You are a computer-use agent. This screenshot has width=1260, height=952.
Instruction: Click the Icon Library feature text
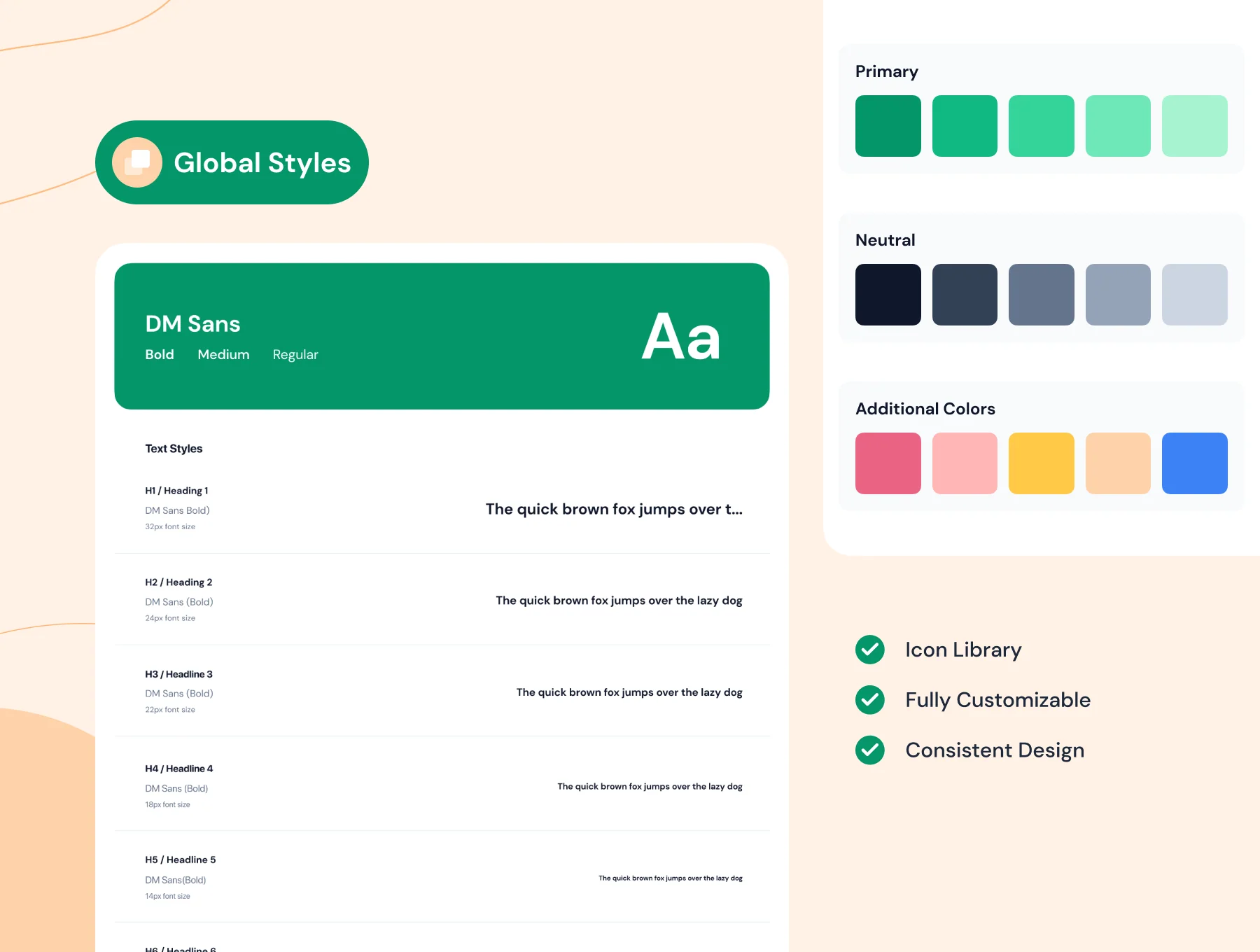click(x=963, y=650)
